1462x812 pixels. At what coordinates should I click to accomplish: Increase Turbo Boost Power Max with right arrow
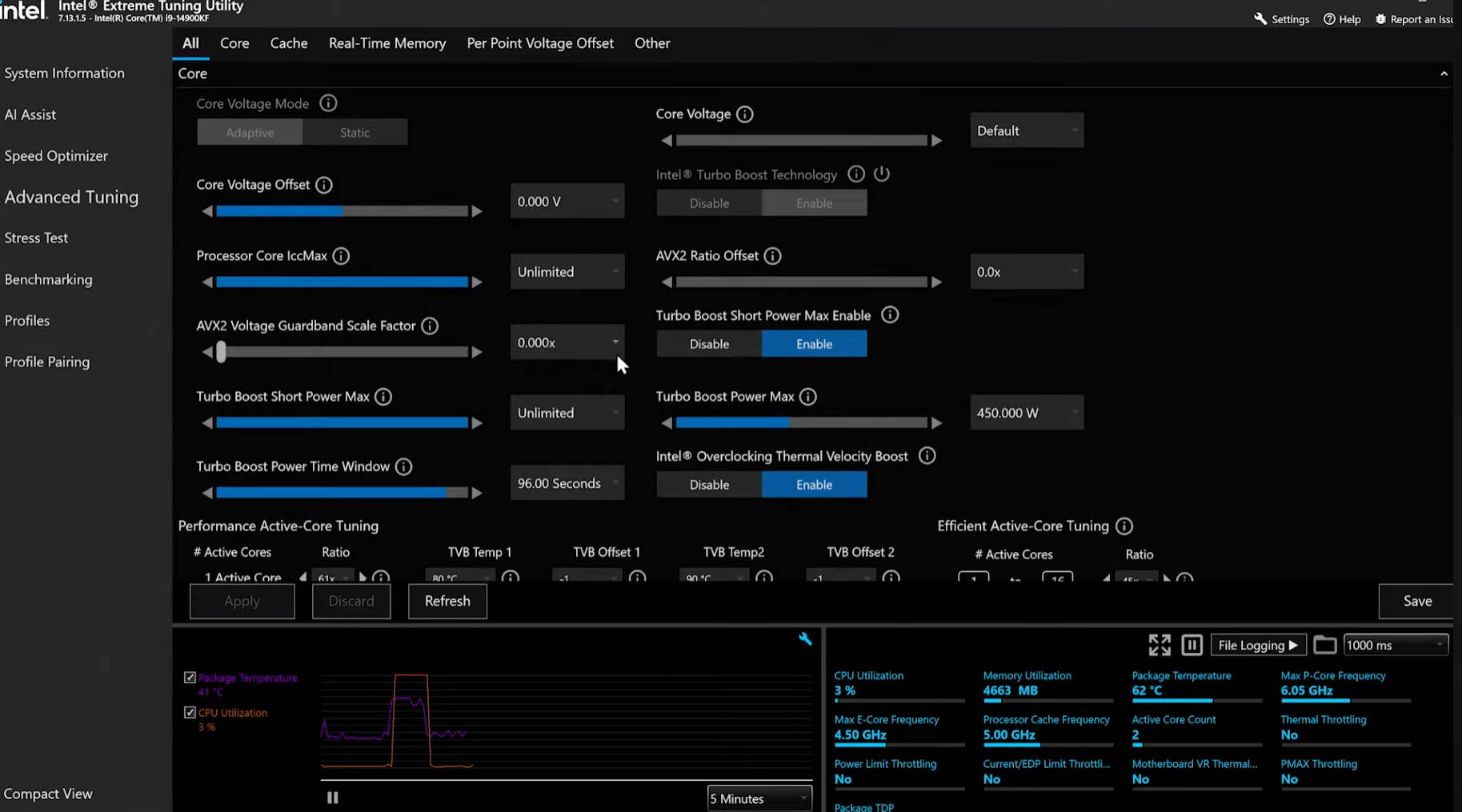coord(936,422)
